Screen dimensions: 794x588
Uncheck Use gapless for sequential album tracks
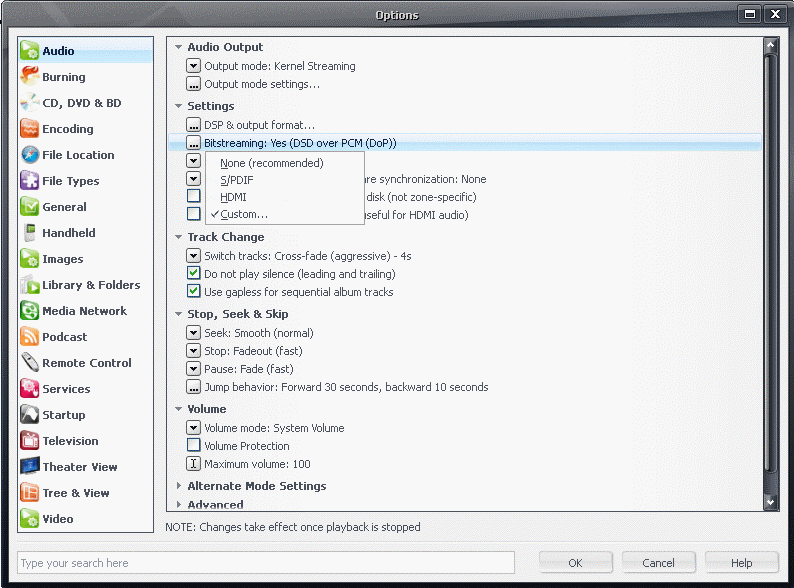point(194,292)
